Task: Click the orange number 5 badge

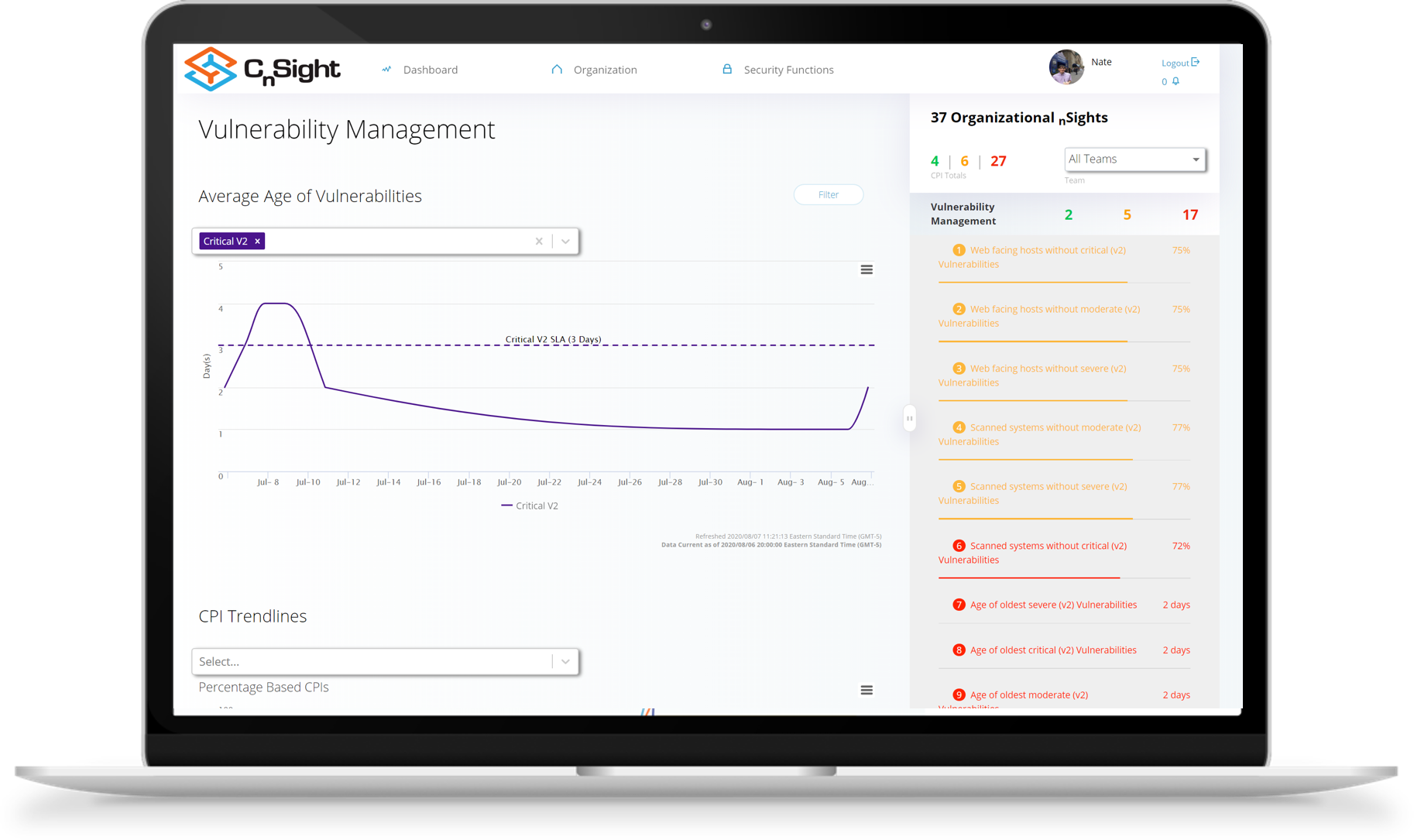Action: 959,486
